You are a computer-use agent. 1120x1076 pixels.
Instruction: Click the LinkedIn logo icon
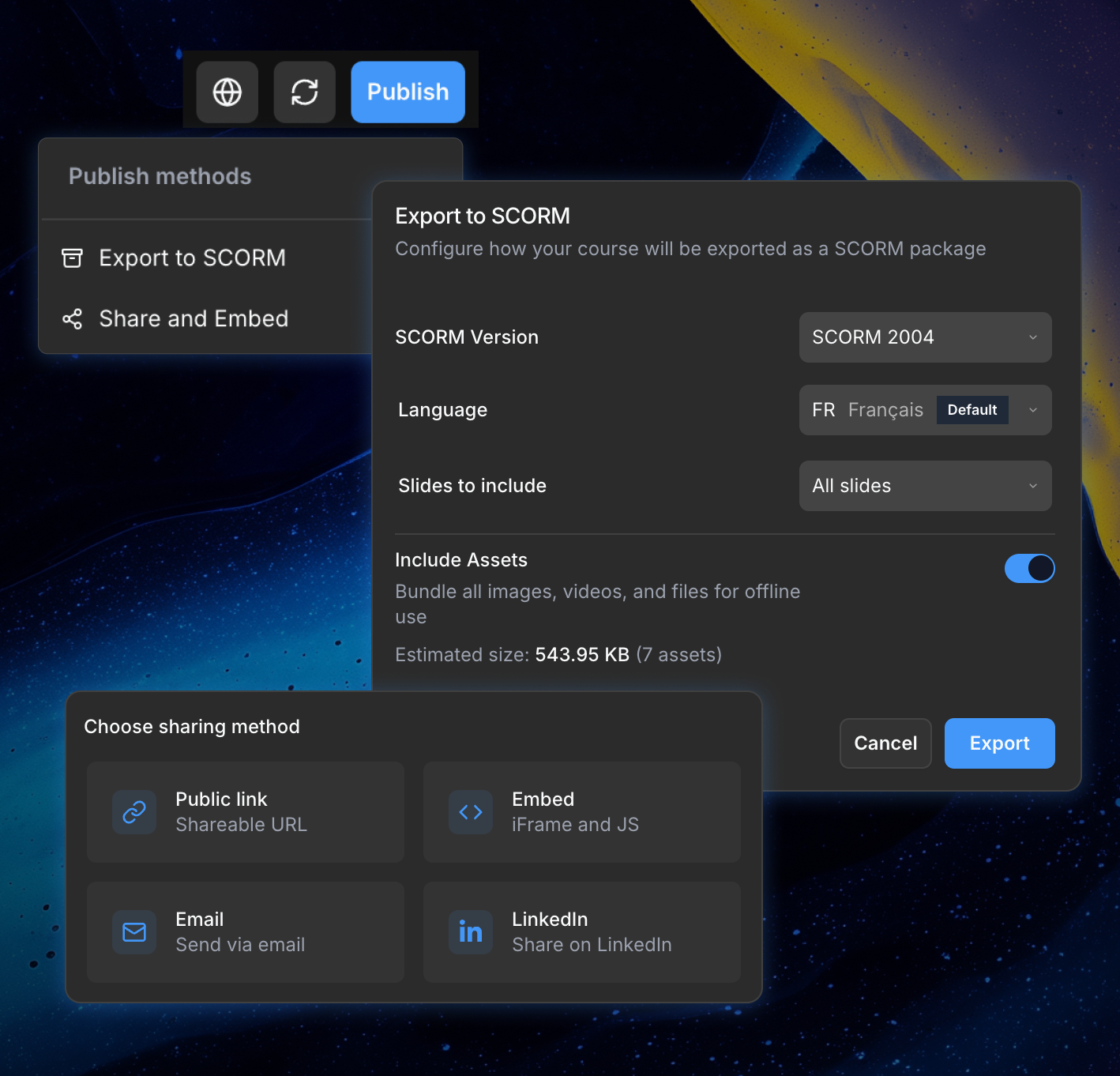471,932
